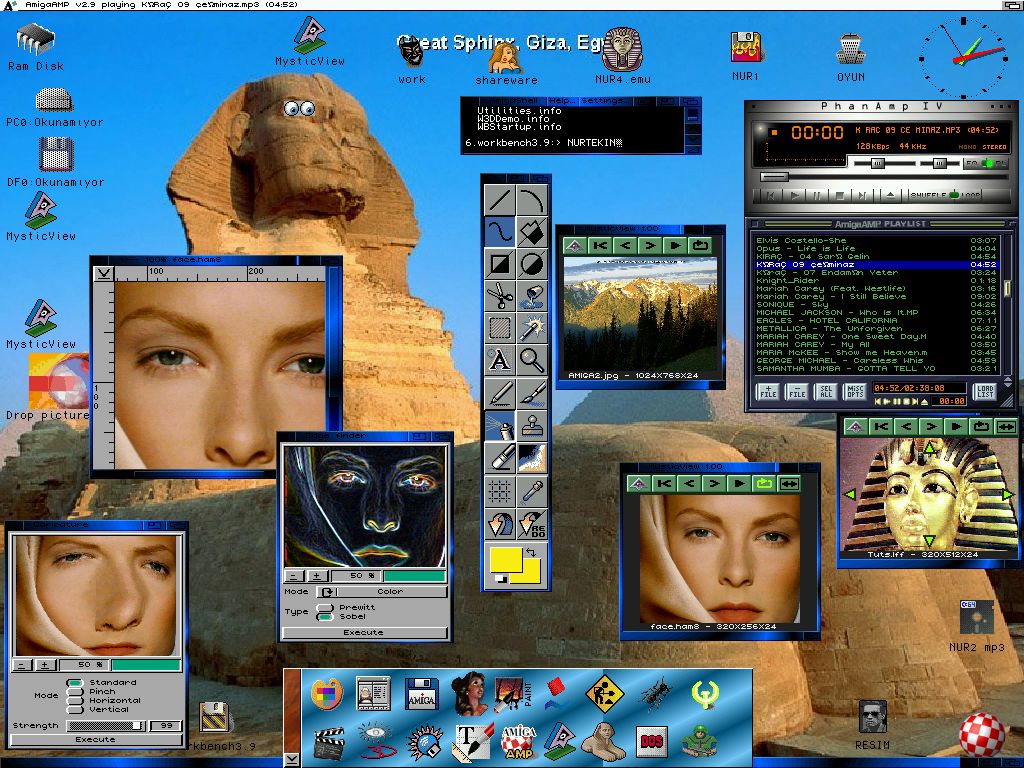This screenshot has height=768, width=1024.
Task: Pick the eyedropper color picker tool
Action: (532, 491)
